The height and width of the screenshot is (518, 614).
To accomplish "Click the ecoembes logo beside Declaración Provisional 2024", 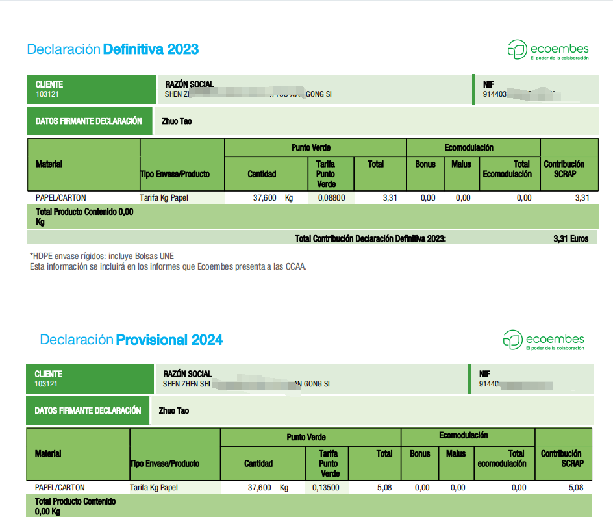I will coord(544,339).
